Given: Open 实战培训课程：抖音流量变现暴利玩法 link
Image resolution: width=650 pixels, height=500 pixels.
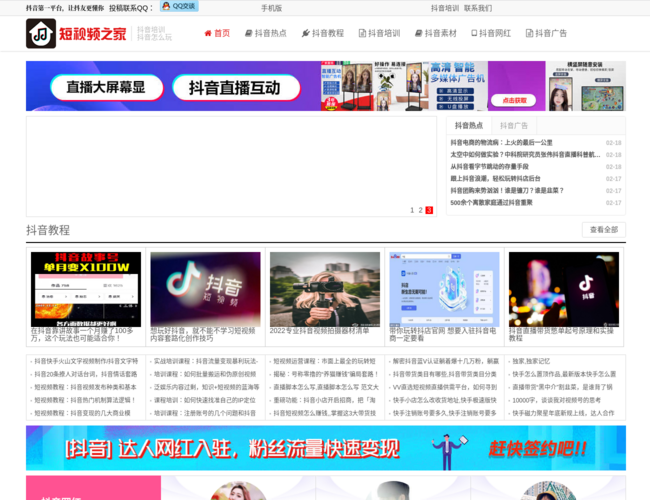Looking at the screenshot, I should click(206, 362).
